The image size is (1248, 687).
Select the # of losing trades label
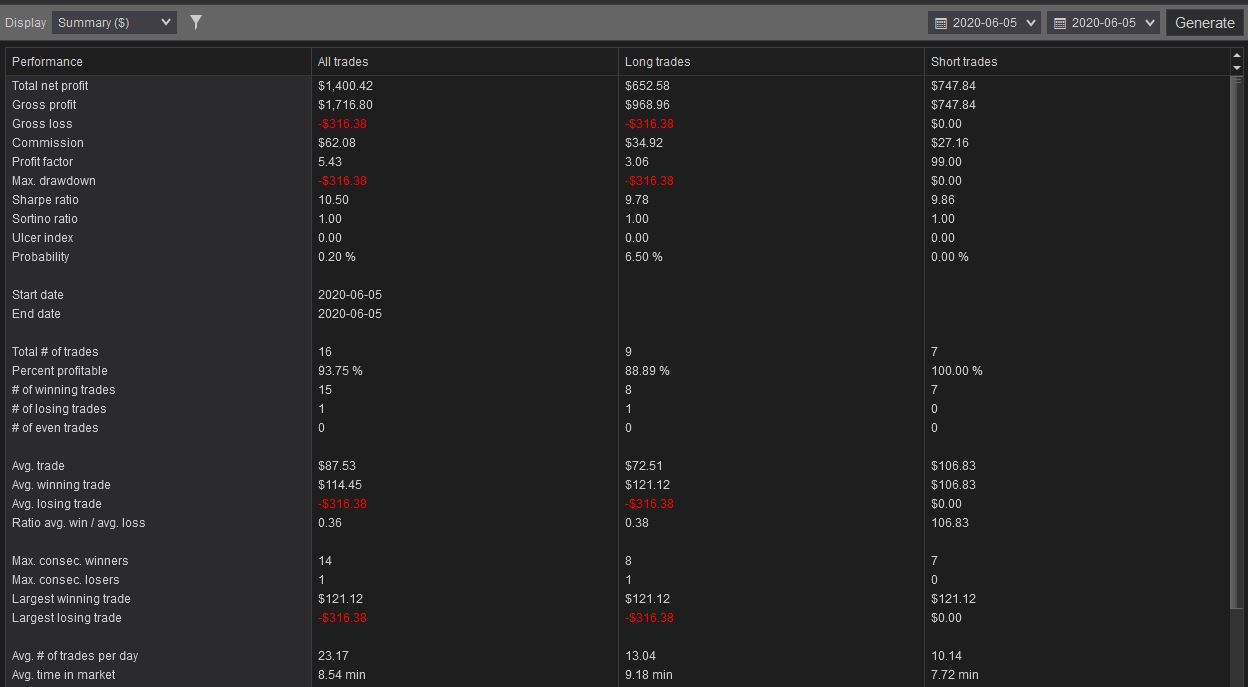[59, 409]
